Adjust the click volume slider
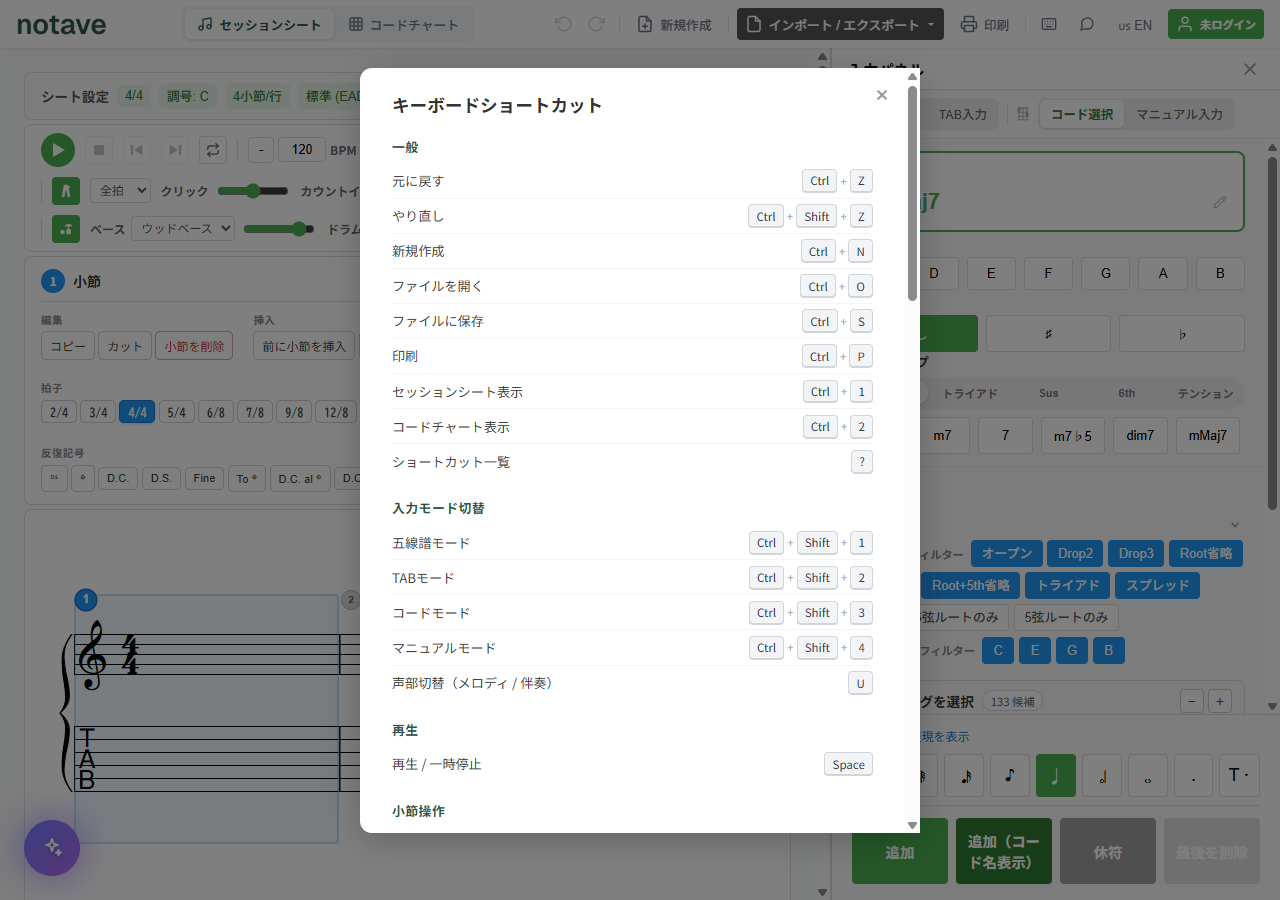 [253, 190]
